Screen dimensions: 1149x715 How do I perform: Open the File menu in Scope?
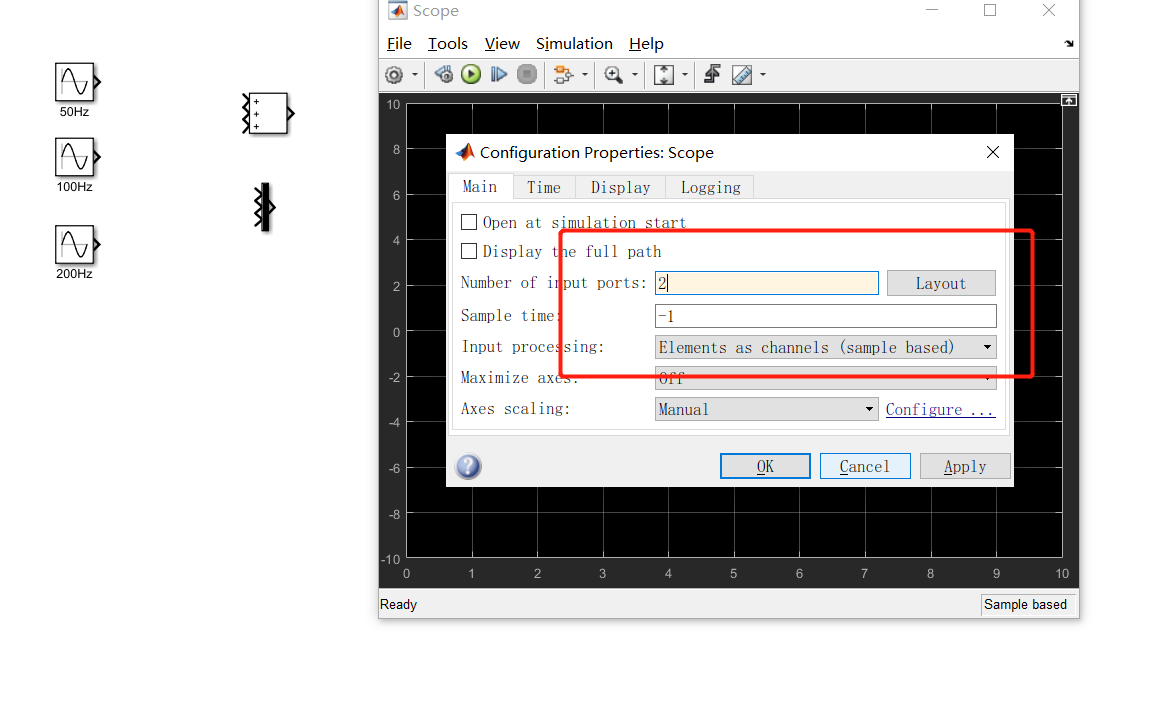click(x=399, y=44)
